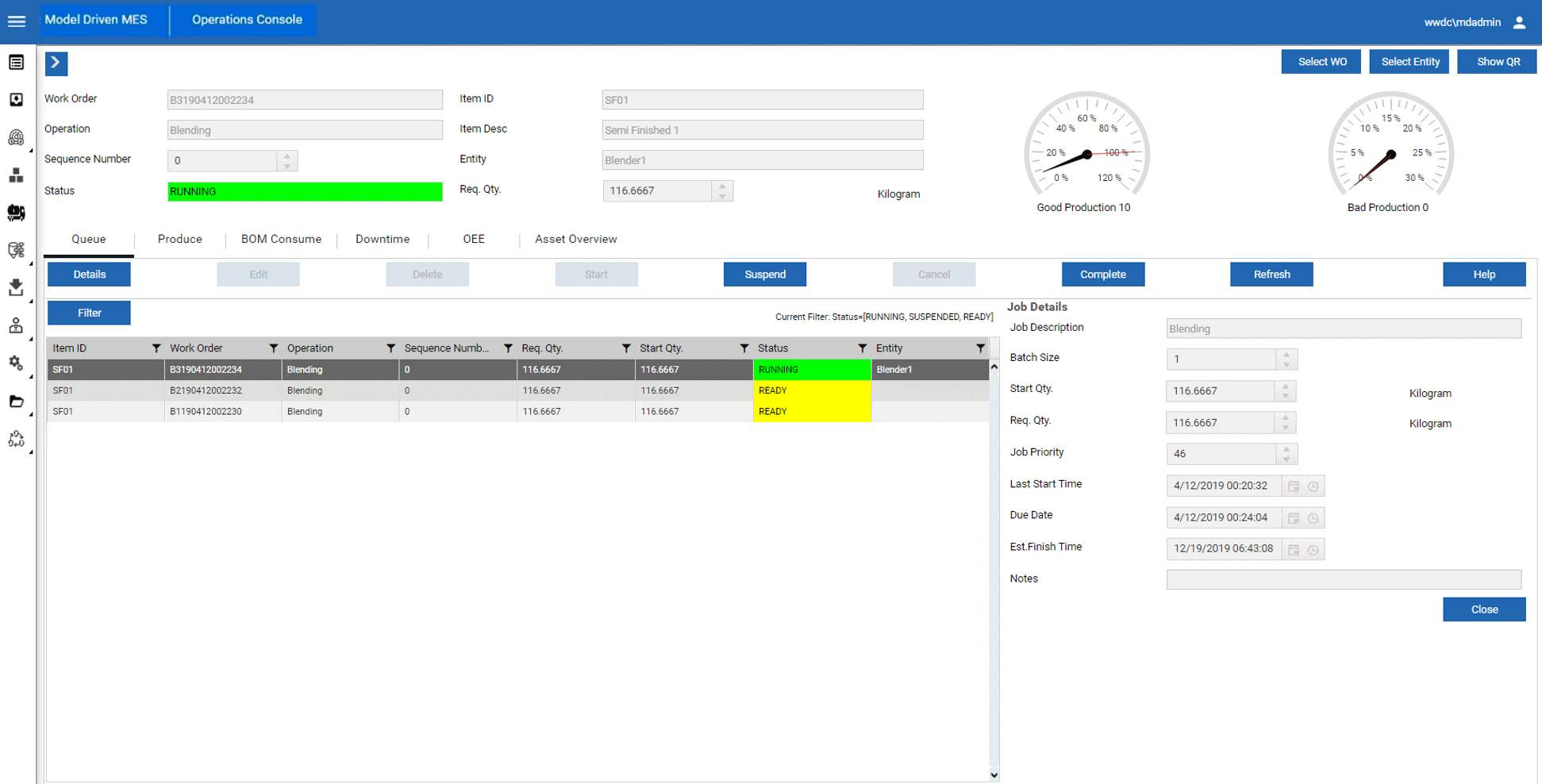Collapse the panel using the blue arrow chevron

[55, 62]
